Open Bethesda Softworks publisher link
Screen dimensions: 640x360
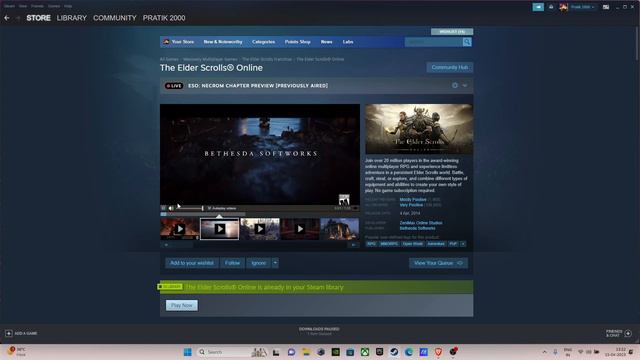tap(417, 228)
